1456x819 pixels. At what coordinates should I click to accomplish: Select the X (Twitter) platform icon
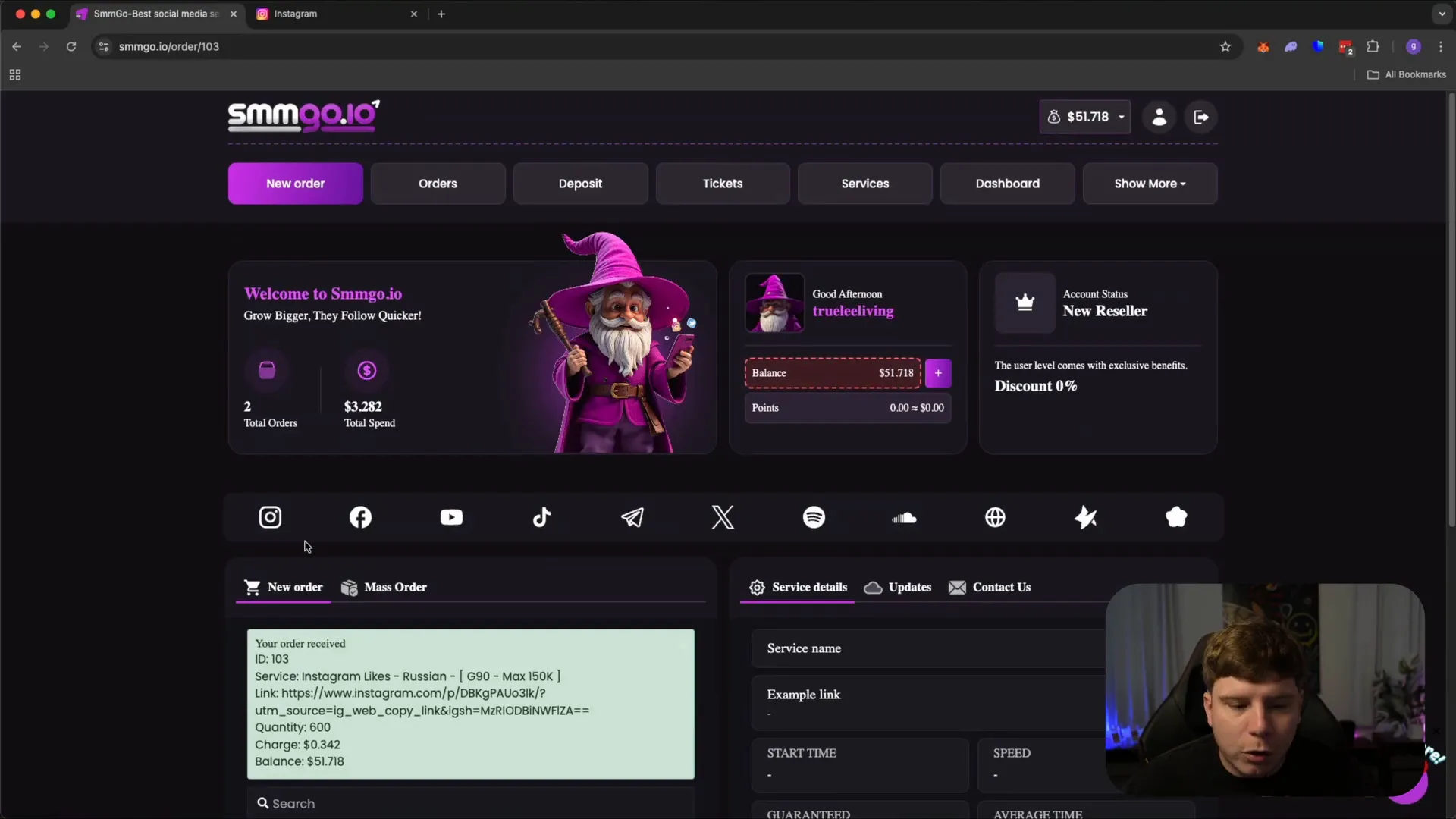coord(723,517)
